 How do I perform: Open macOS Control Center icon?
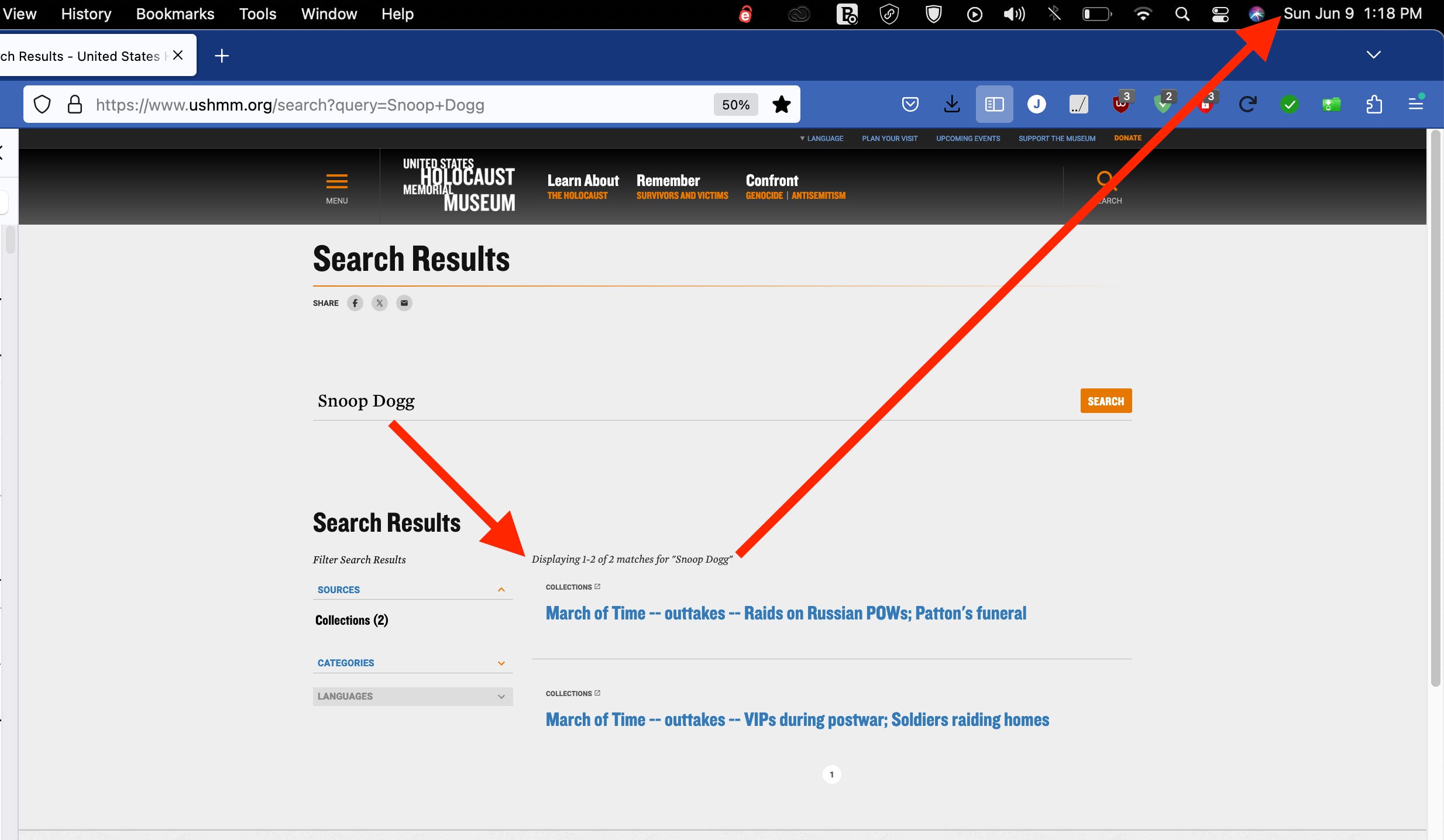1220,14
